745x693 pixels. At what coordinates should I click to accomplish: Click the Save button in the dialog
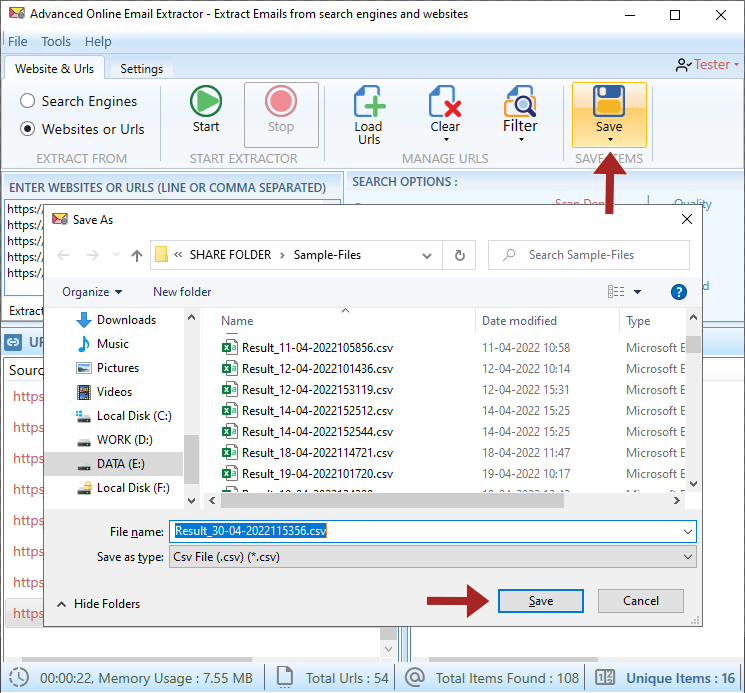[x=541, y=601]
